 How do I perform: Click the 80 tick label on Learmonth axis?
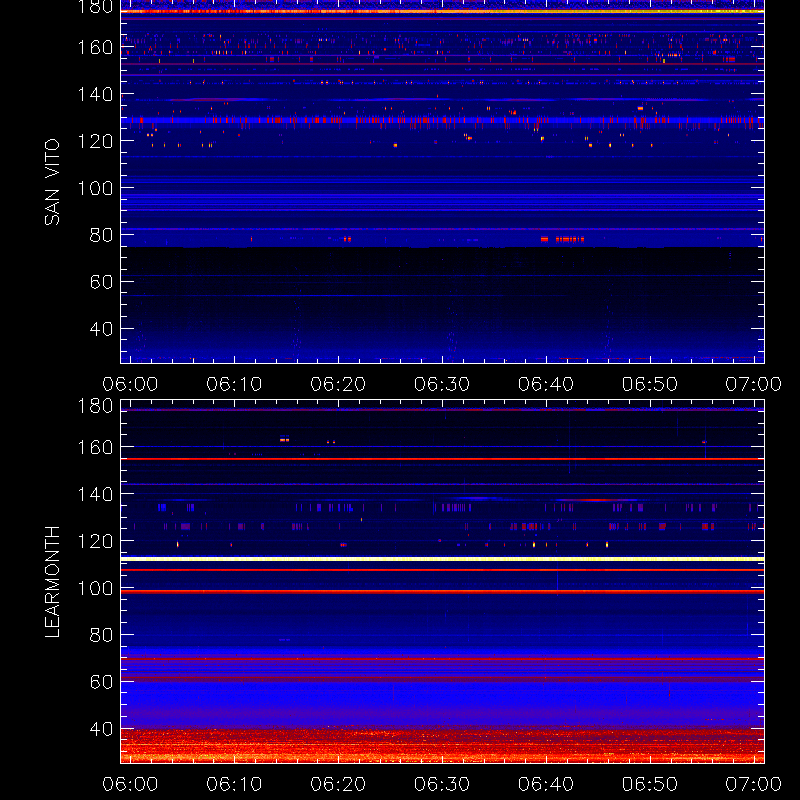101,635
